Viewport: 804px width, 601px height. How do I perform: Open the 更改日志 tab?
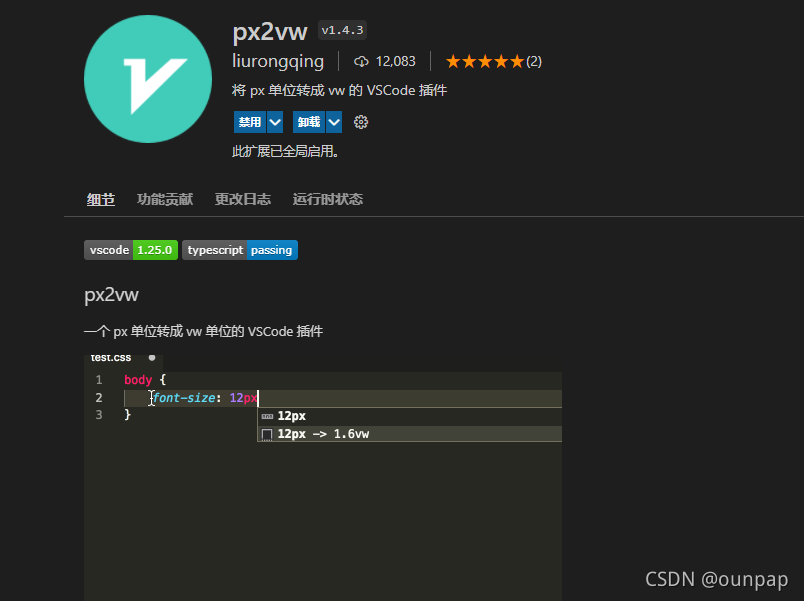click(242, 199)
